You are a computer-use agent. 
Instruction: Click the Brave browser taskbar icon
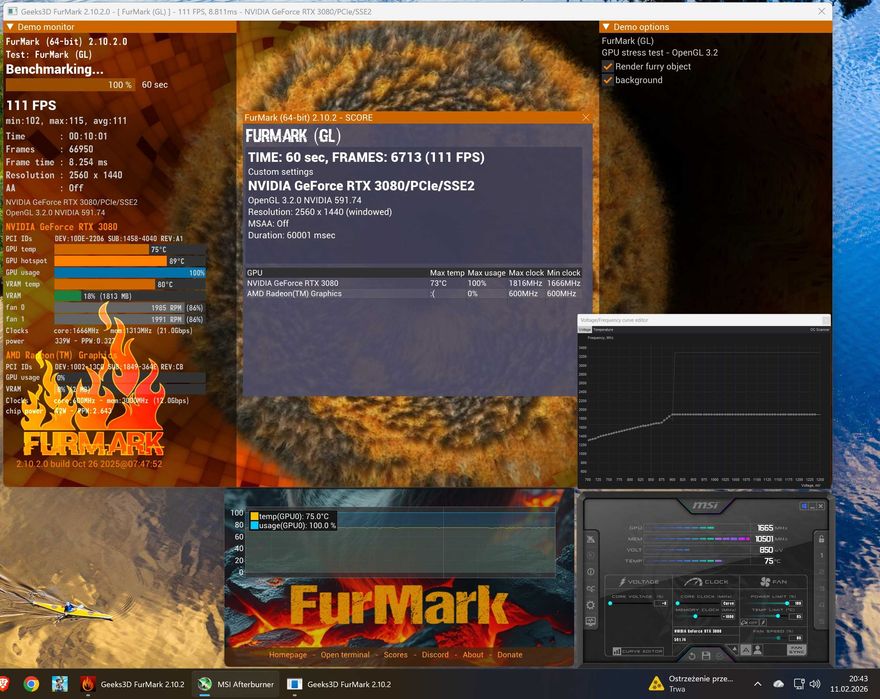4,684
